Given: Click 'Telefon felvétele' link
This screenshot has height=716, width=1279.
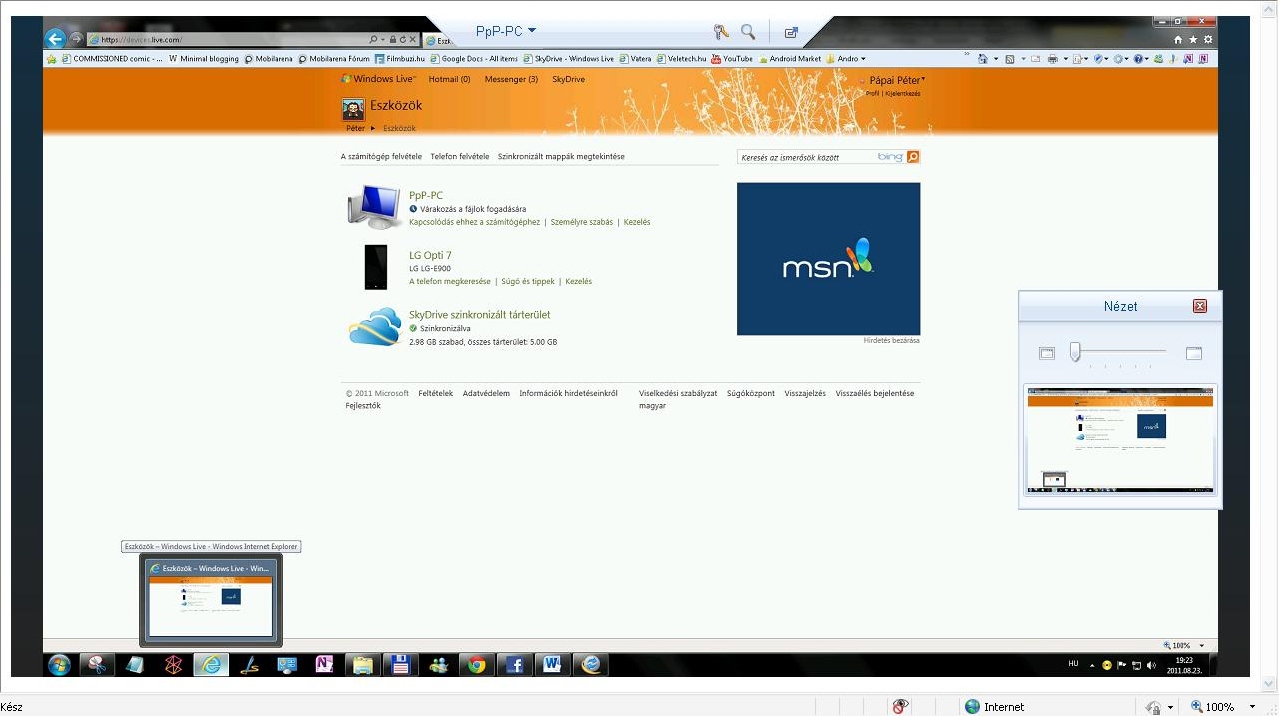Looking at the screenshot, I should coord(460,157).
